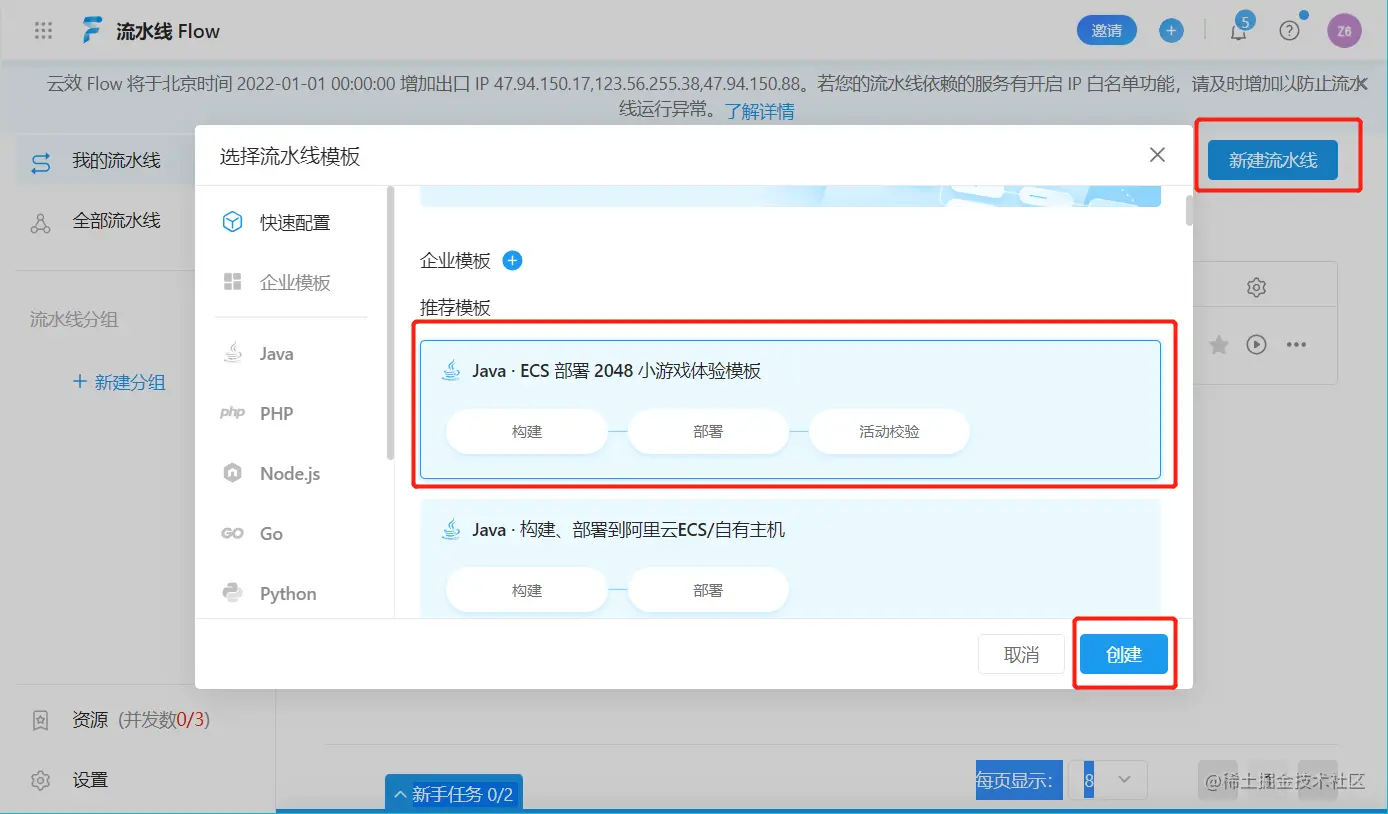
Task: Run pipeline with the play icon
Action: pyautogui.click(x=1257, y=345)
